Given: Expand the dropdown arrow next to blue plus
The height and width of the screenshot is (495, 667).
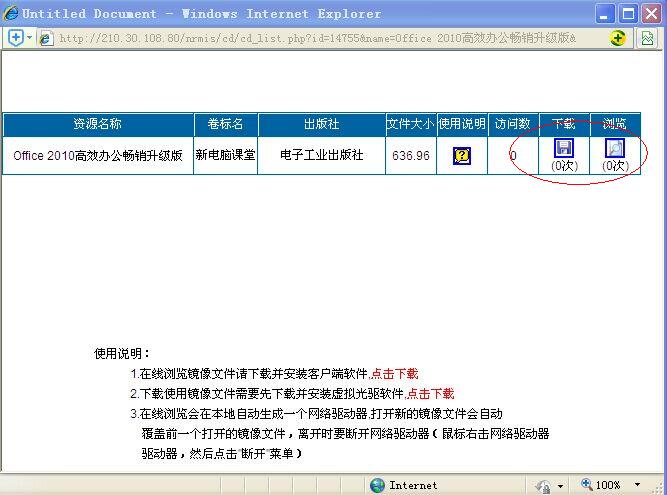Looking at the screenshot, I should 30,38.
